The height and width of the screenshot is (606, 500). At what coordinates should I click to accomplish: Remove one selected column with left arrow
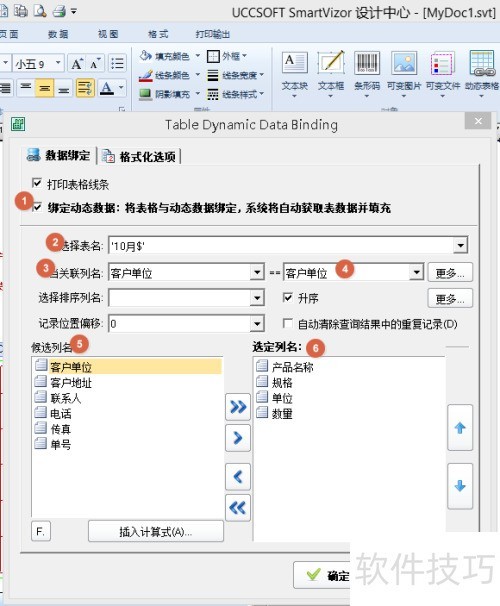coord(238,477)
